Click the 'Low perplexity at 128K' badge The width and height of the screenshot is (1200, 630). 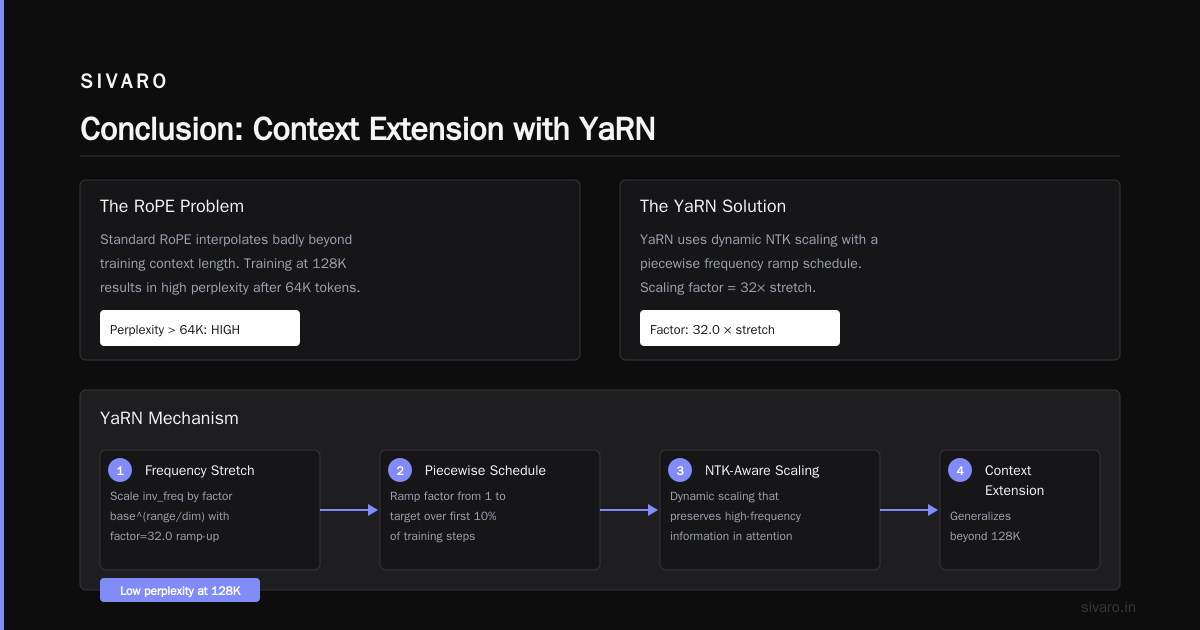click(x=180, y=590)
